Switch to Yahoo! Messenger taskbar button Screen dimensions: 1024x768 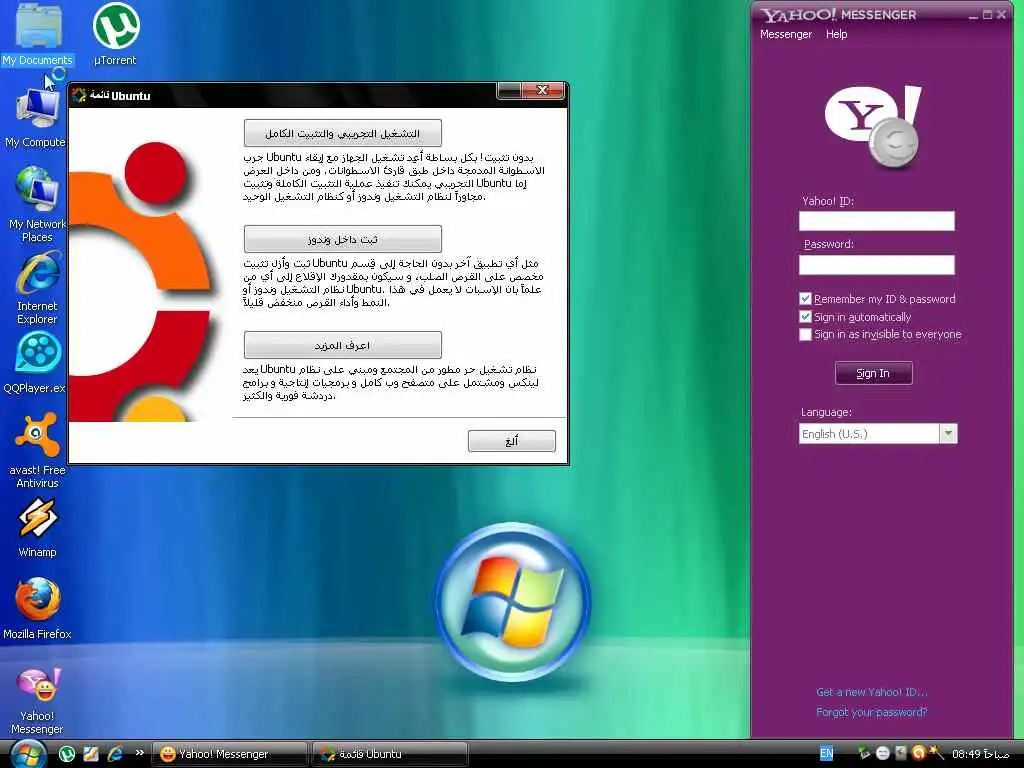(230, 754)
